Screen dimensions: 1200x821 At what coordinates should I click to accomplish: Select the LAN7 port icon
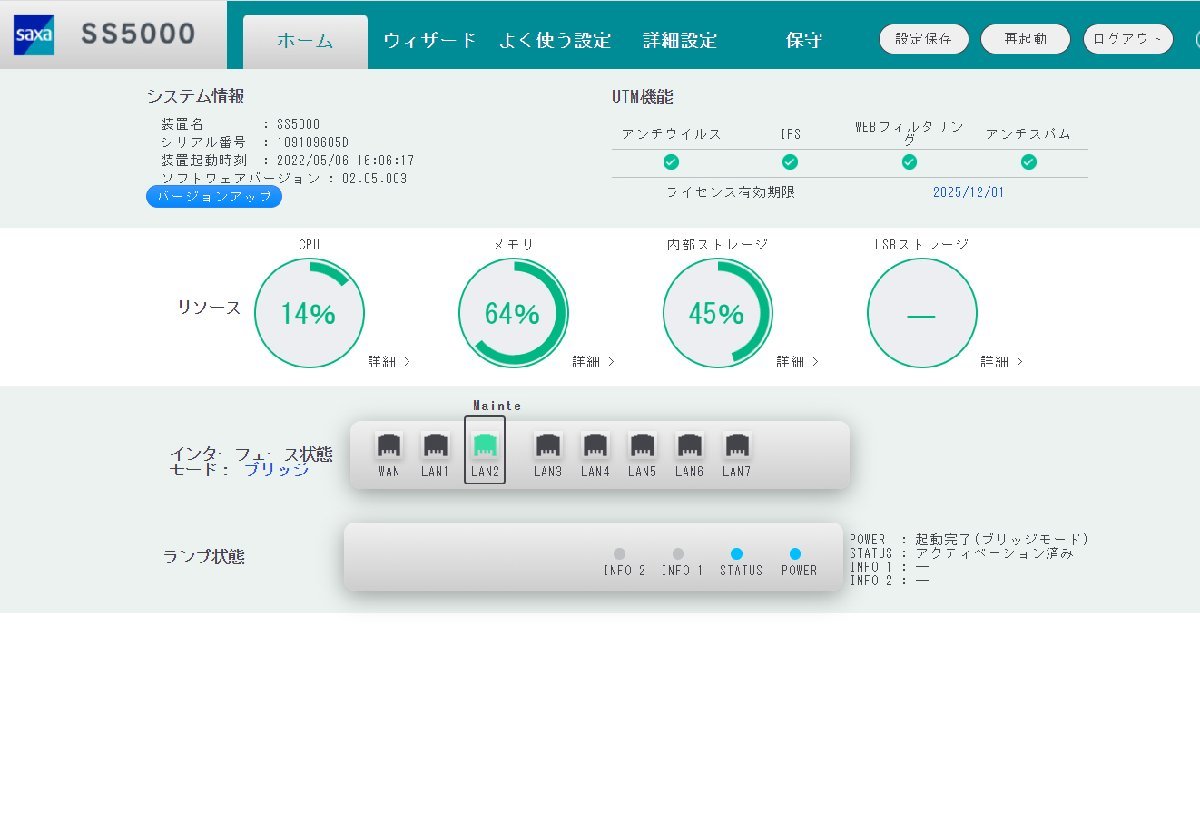click(x=737, y=445)
